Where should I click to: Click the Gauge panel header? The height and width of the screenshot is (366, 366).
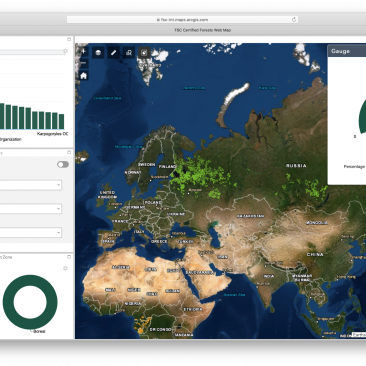coord(347,51)
